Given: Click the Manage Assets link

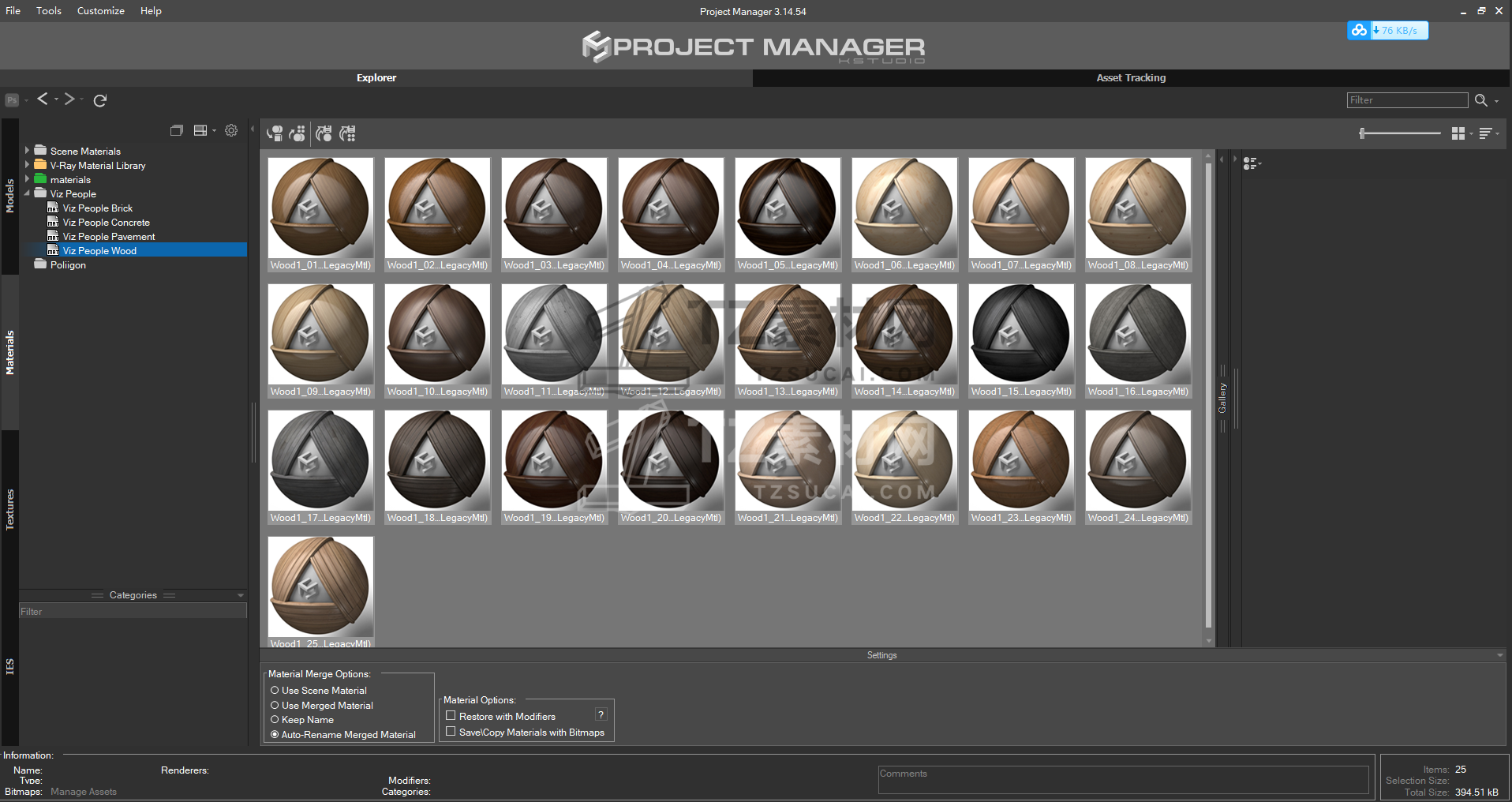Looking at the screenshot, I should point(84,792).
